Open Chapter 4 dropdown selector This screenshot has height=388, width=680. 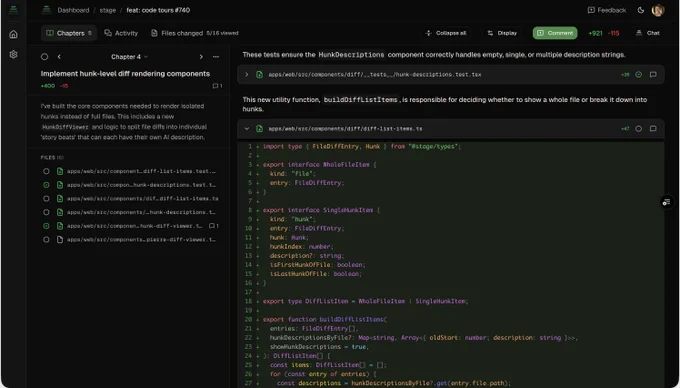pyautogui.click(x=129, y=57)
